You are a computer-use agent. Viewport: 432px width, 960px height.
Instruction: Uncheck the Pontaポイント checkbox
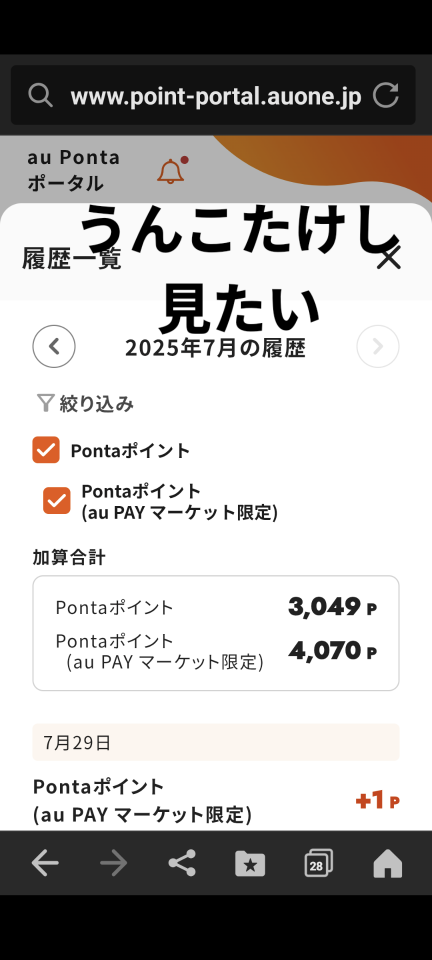tap(46, 450)
